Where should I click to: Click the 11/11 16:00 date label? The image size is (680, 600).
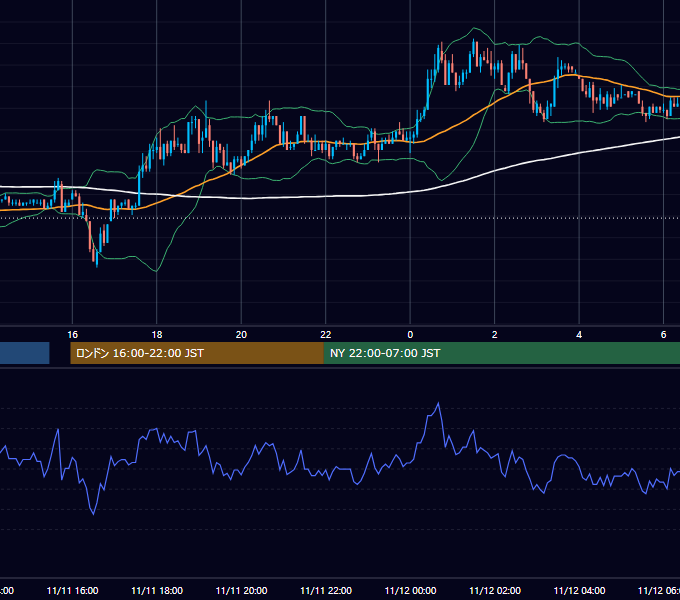pos(72,590)
